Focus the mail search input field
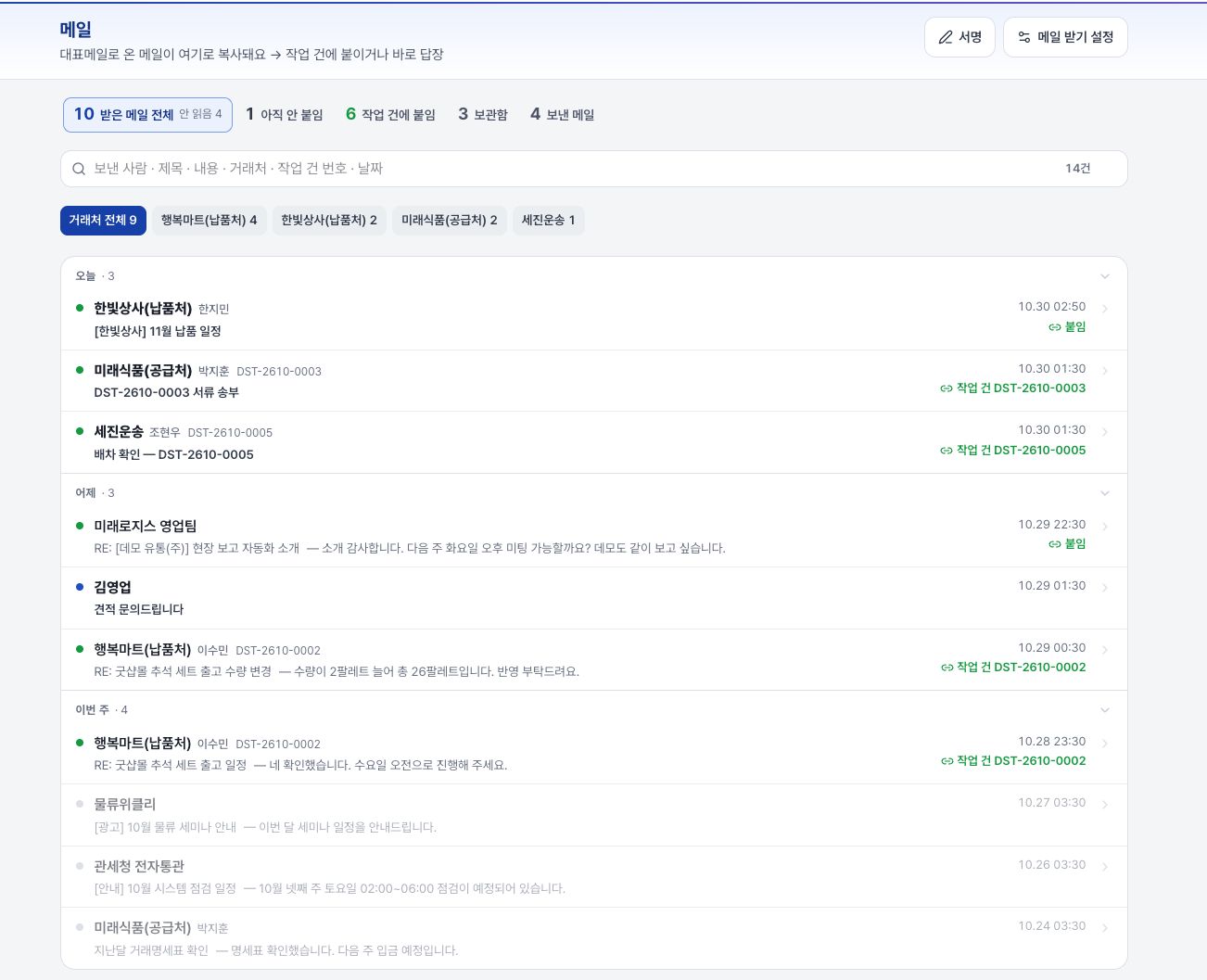The width and height of the screenshot is (1207, 980). tap(593, 169)
